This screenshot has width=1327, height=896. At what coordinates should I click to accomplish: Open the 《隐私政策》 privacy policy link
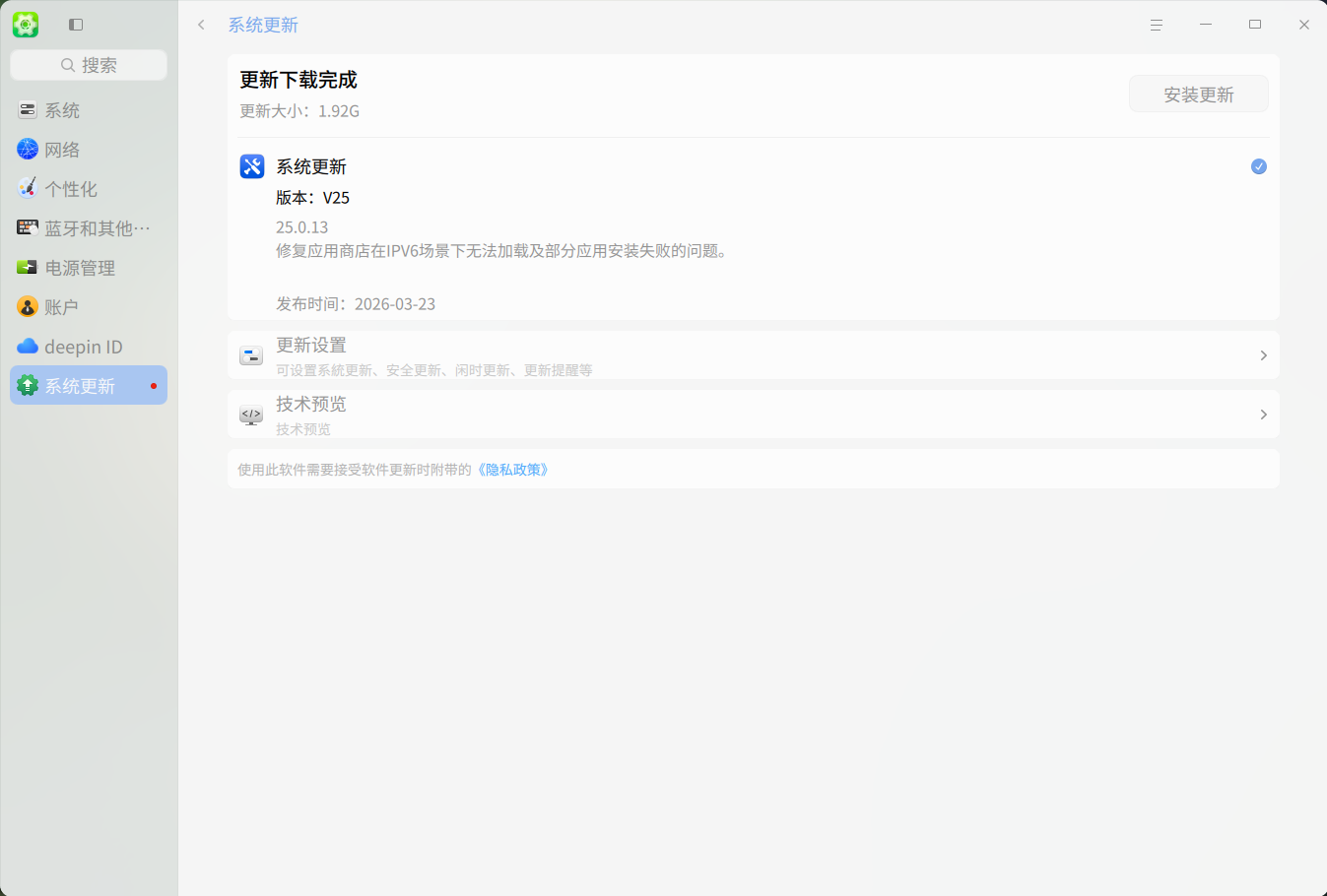513,470
